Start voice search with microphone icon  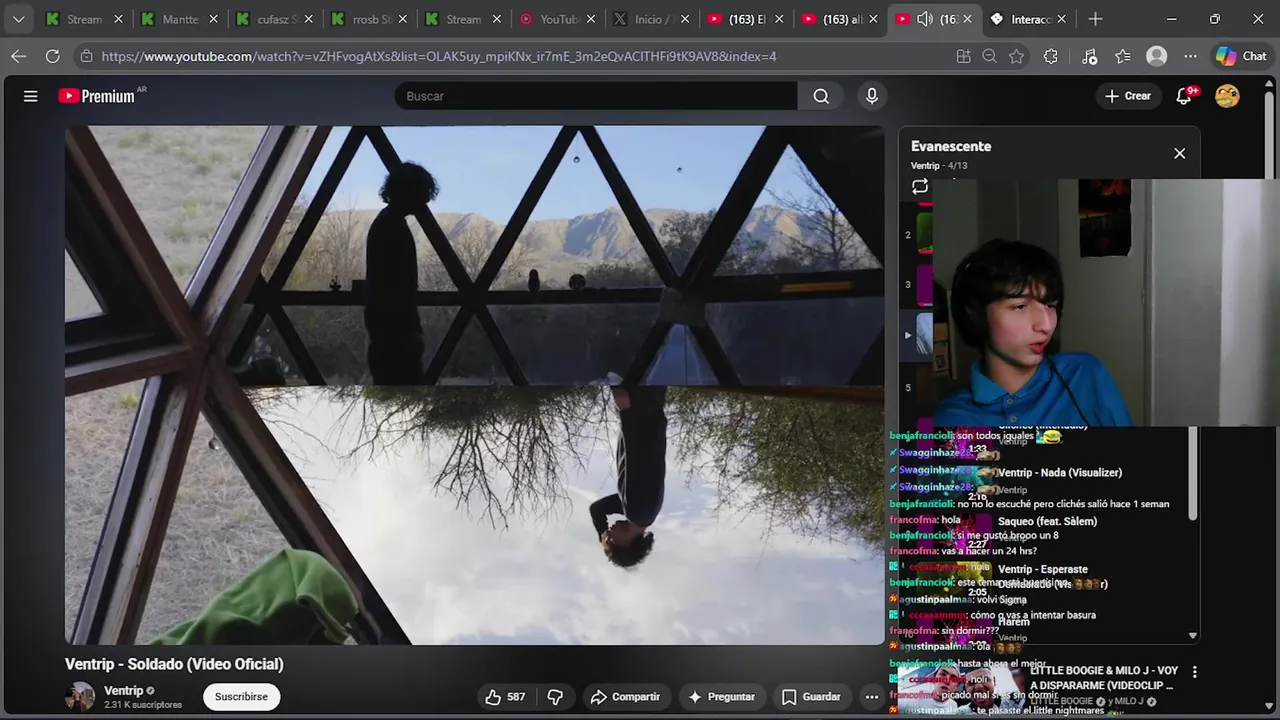pyautogui.click(x=872, y=96)
